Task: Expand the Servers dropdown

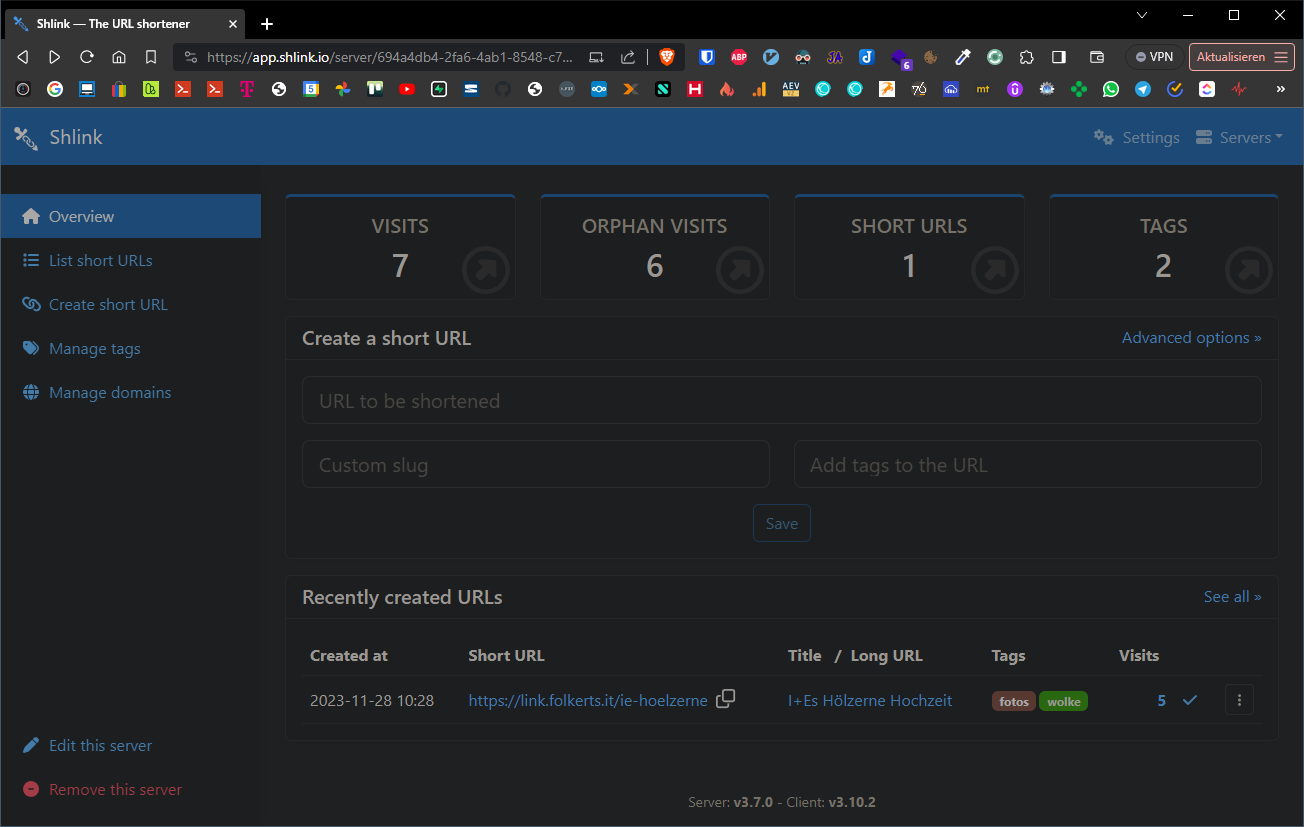Action: (x=1240, y=138)
